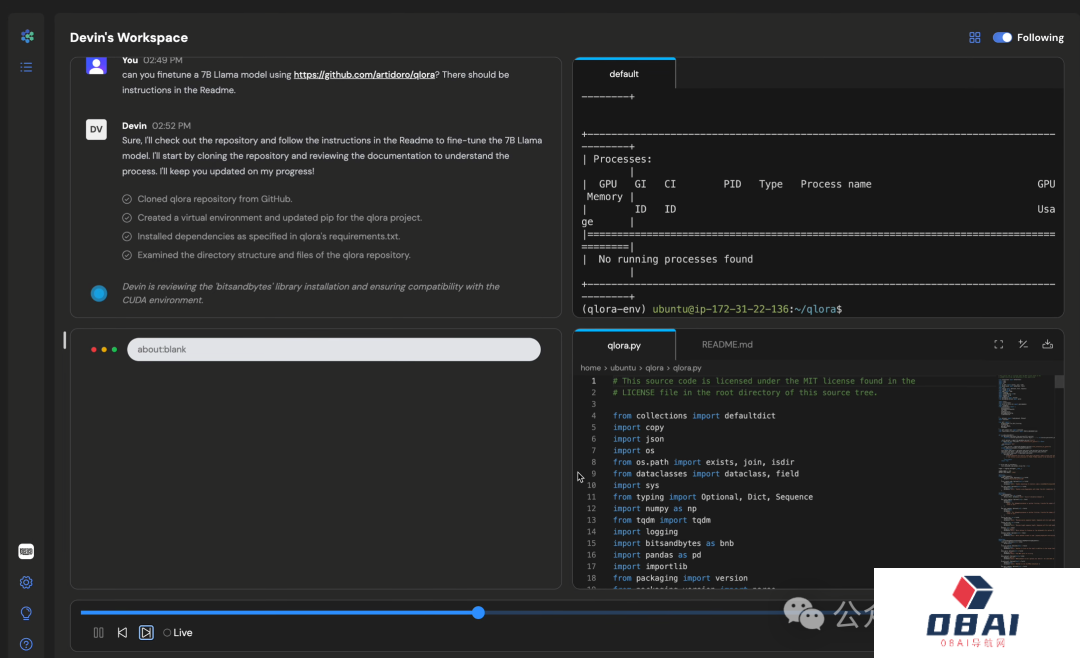
Task: Expand code editor to fullscreen
Action: coord(998,344)
